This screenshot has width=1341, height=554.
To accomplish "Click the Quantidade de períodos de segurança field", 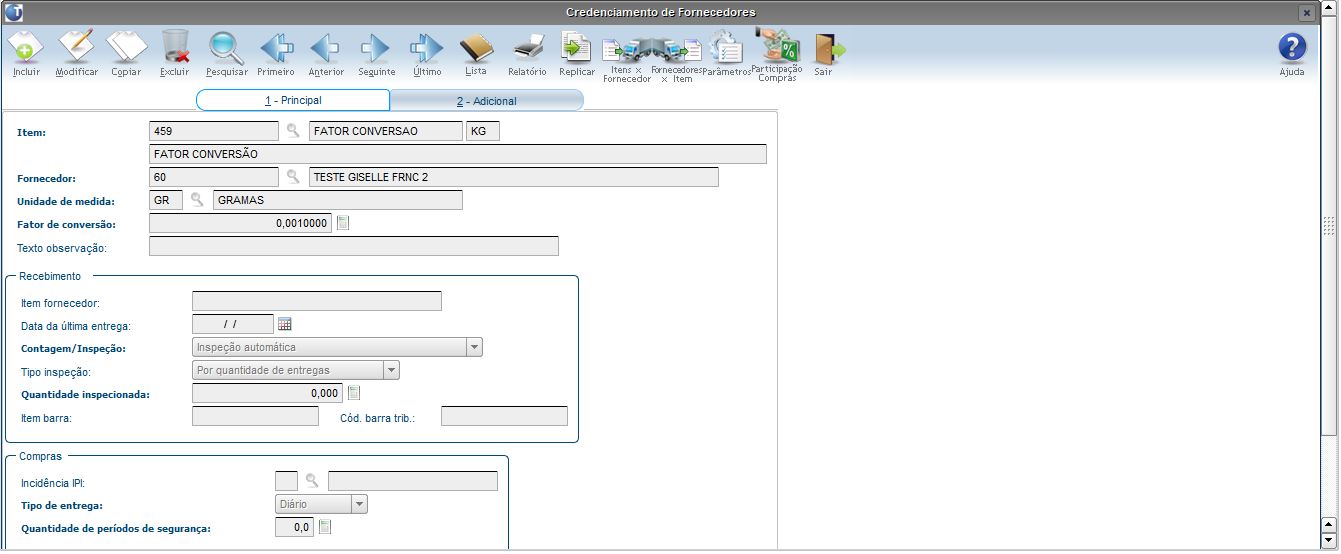I will (295, 527).
